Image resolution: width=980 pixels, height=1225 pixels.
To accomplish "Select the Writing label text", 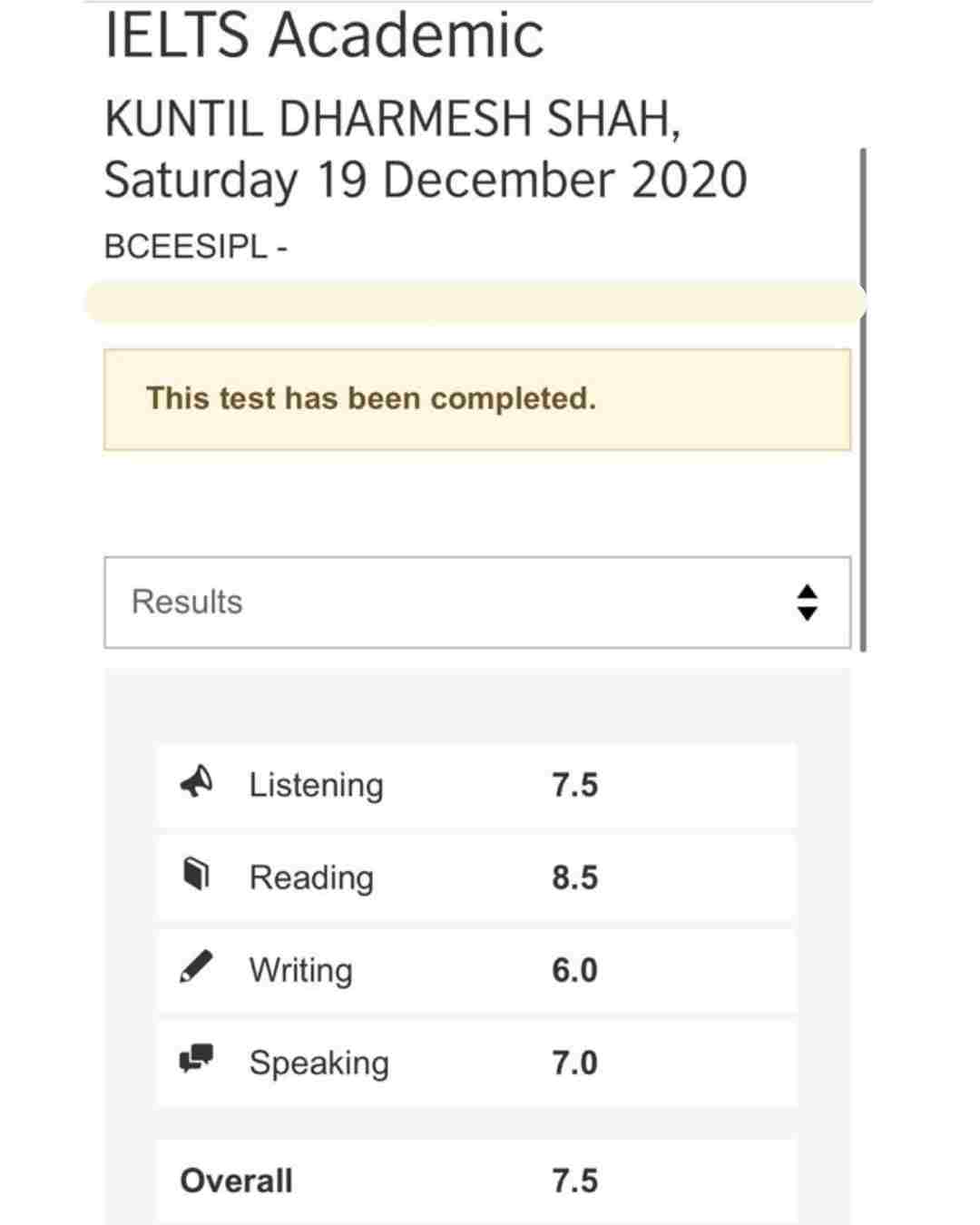I will 301,970.
